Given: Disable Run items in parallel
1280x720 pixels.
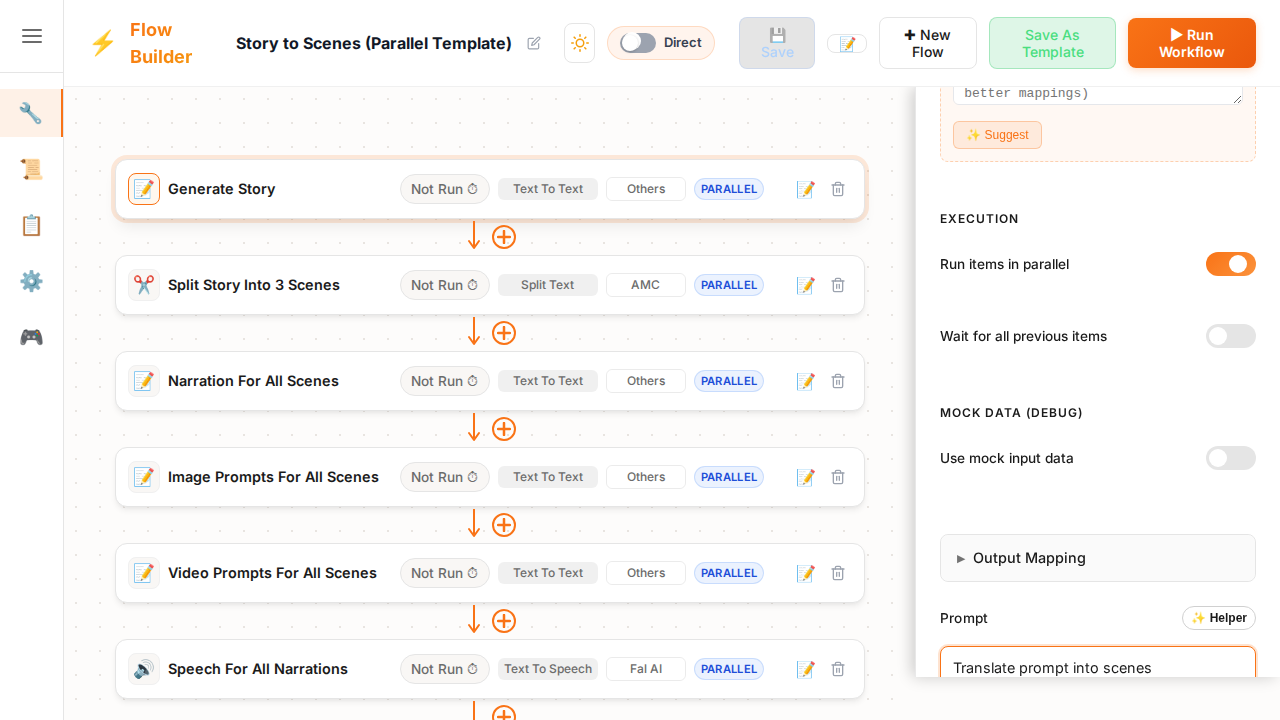Looking at the screenshot, I should [1230, 264].
